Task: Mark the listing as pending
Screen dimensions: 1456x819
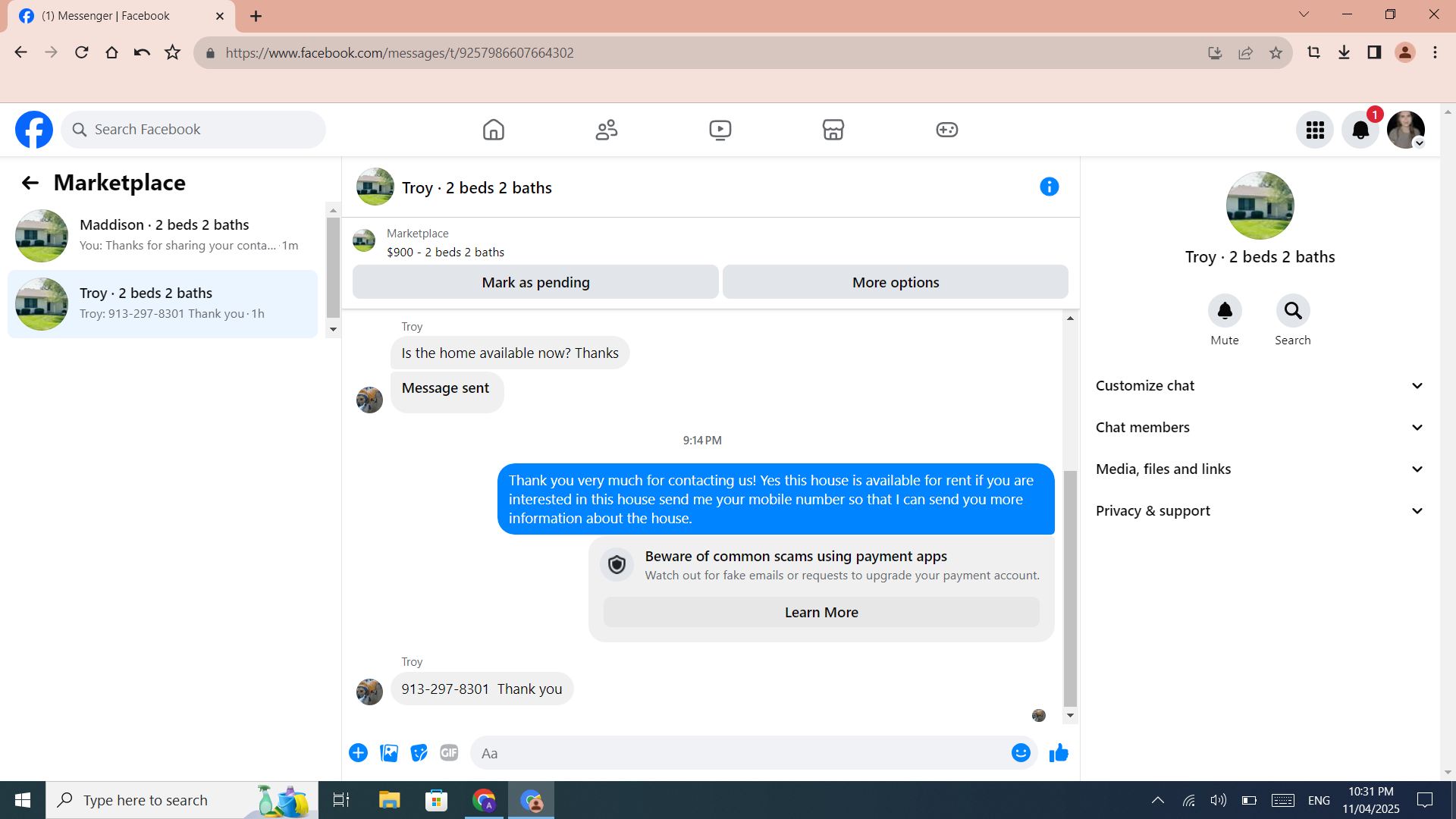Action: tap(535, 282)
